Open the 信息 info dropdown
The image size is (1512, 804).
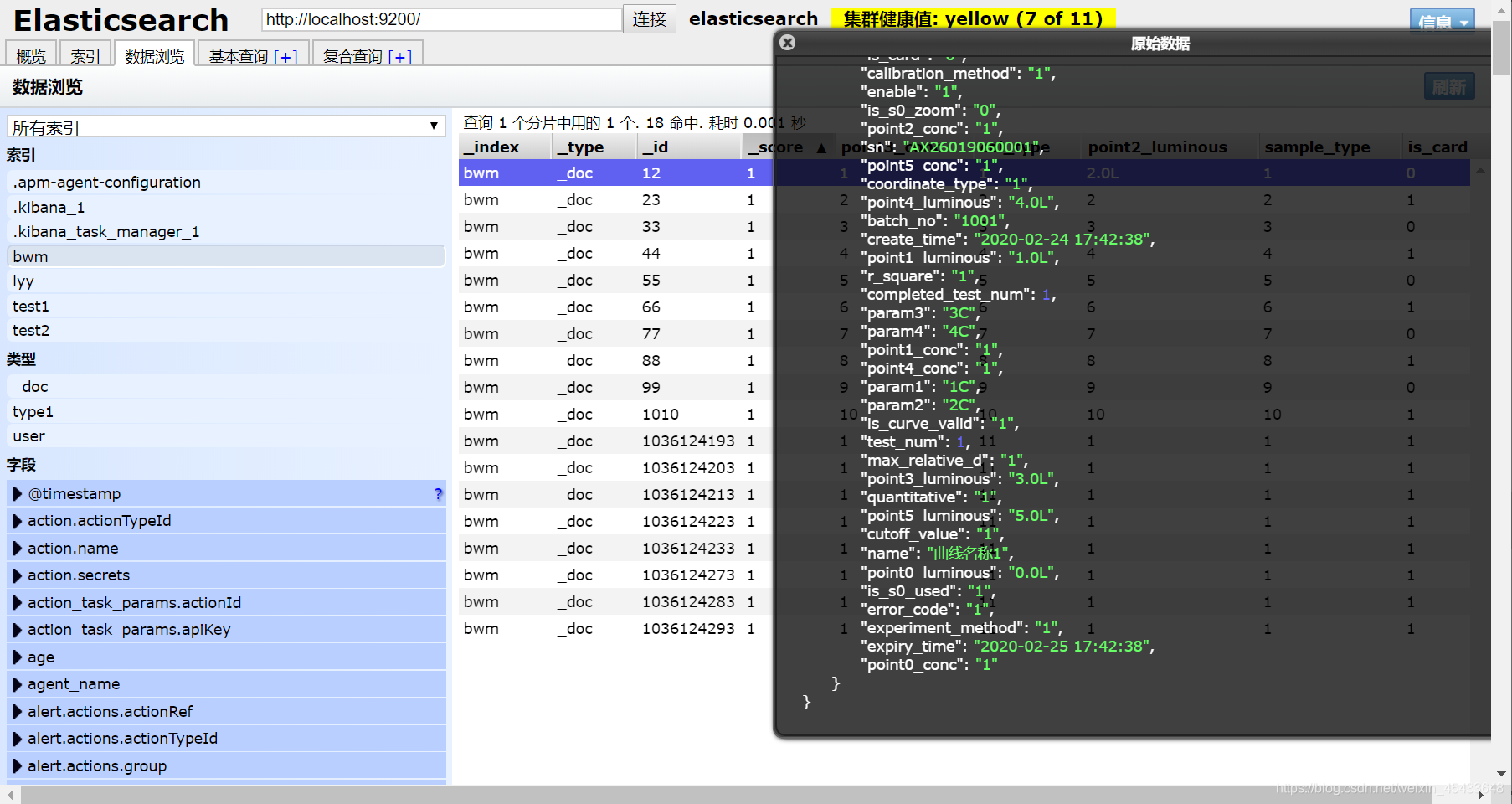1442,20
